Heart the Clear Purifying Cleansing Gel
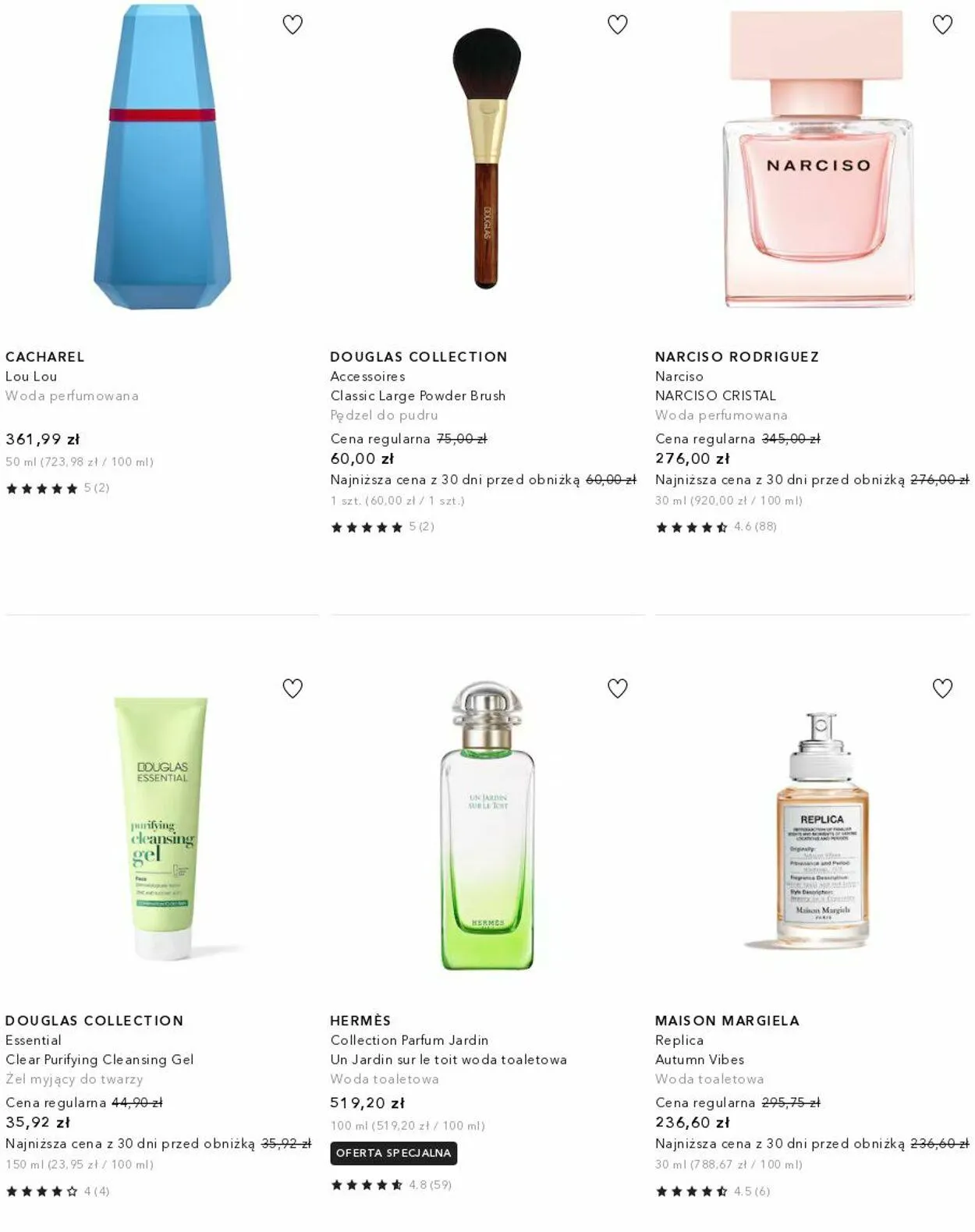Image resolution: width=975 pixels, height=1232 pixels. [292, 689]
